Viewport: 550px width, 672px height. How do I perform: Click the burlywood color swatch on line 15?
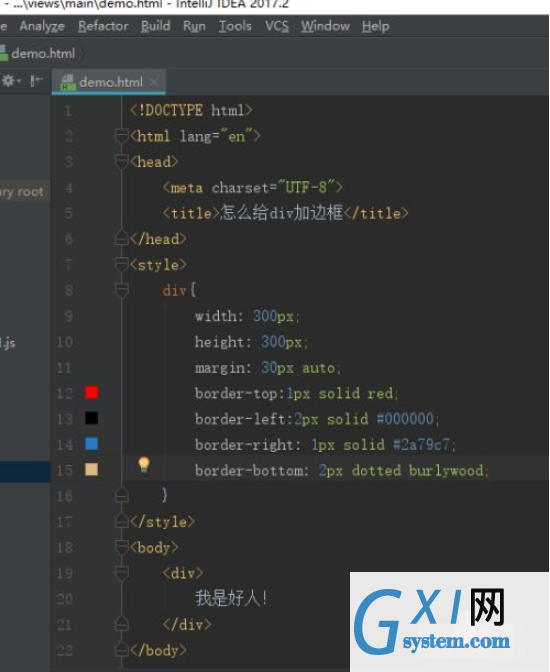click(x=91, y=469)
